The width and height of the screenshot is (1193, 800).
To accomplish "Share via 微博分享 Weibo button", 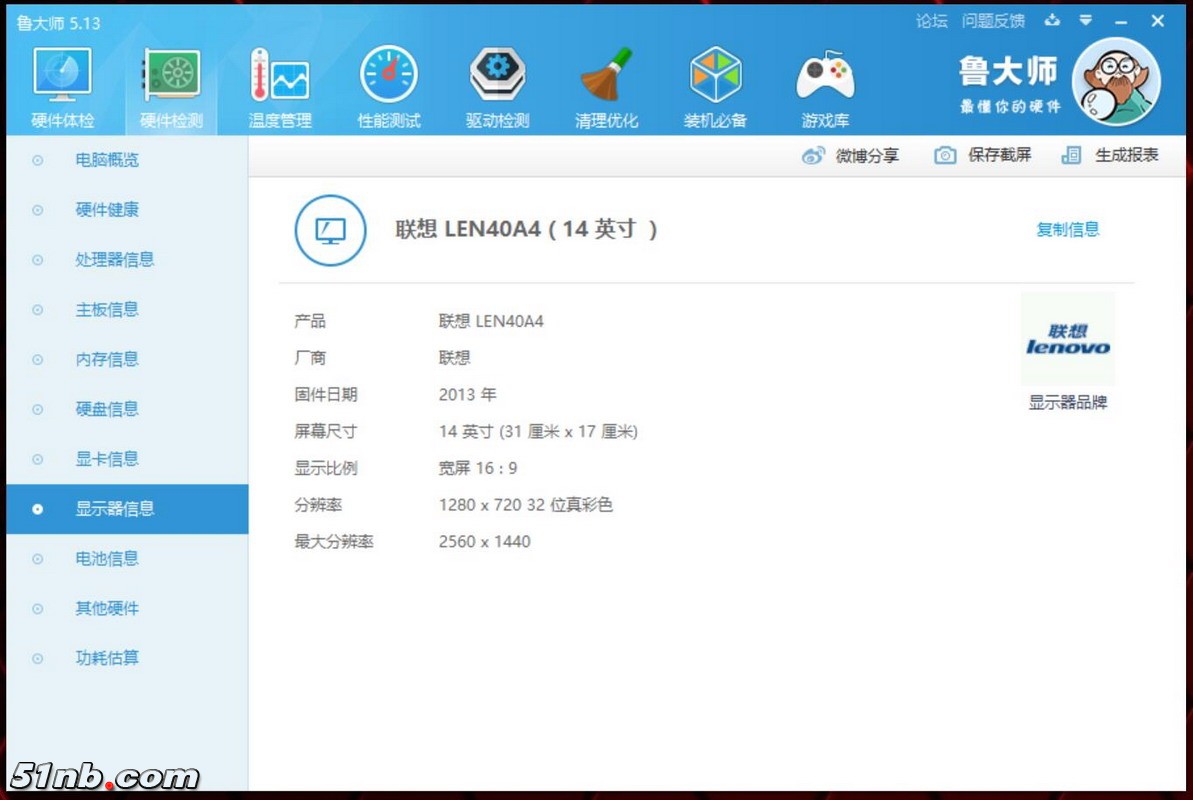I will [850, 155].
